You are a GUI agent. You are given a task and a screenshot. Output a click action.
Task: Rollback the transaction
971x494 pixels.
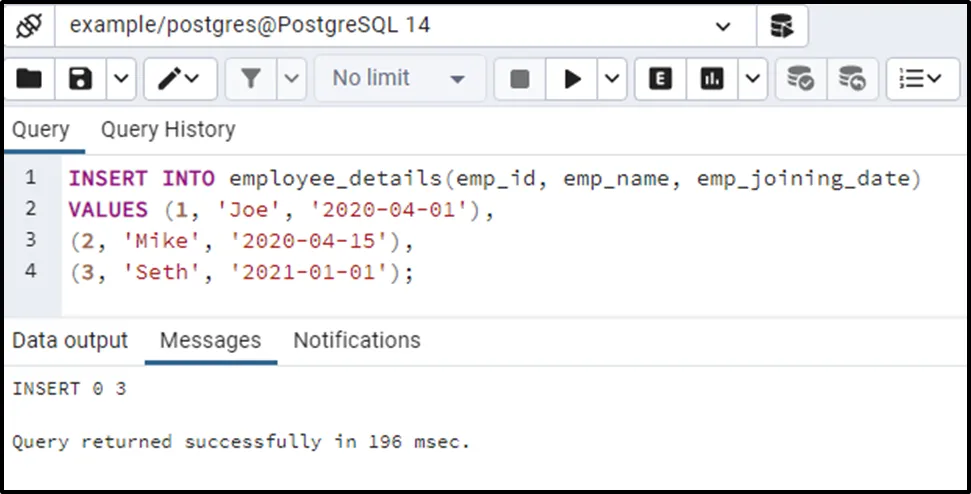852,79
